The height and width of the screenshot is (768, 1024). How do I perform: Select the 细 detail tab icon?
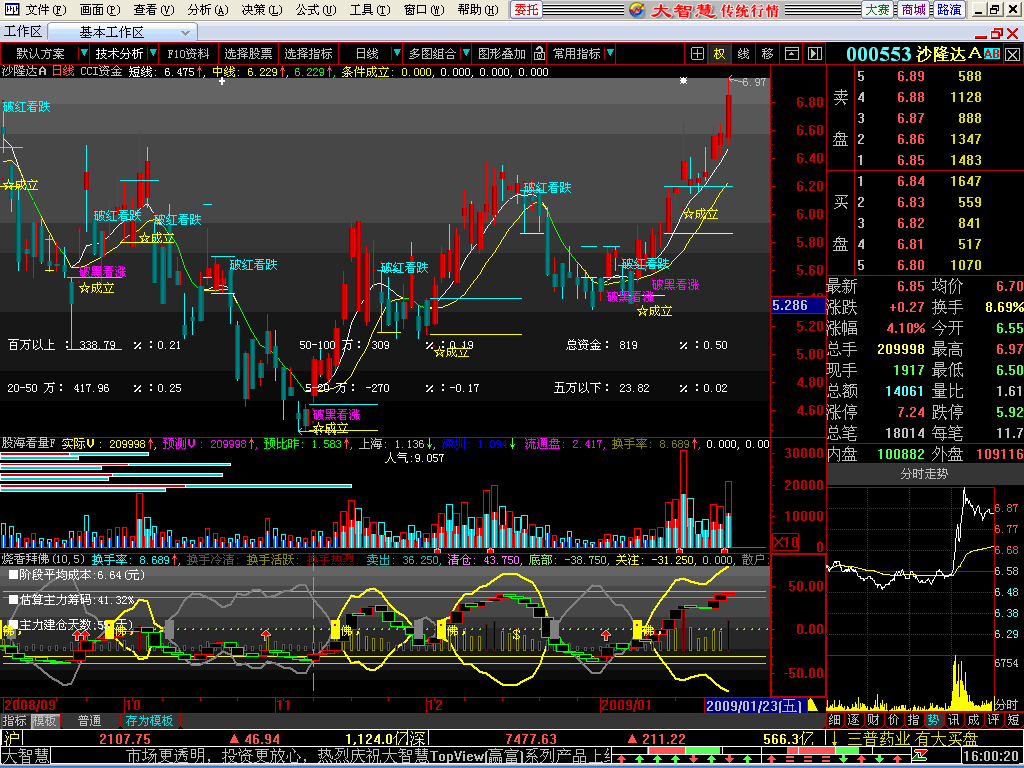coord(835,720)
